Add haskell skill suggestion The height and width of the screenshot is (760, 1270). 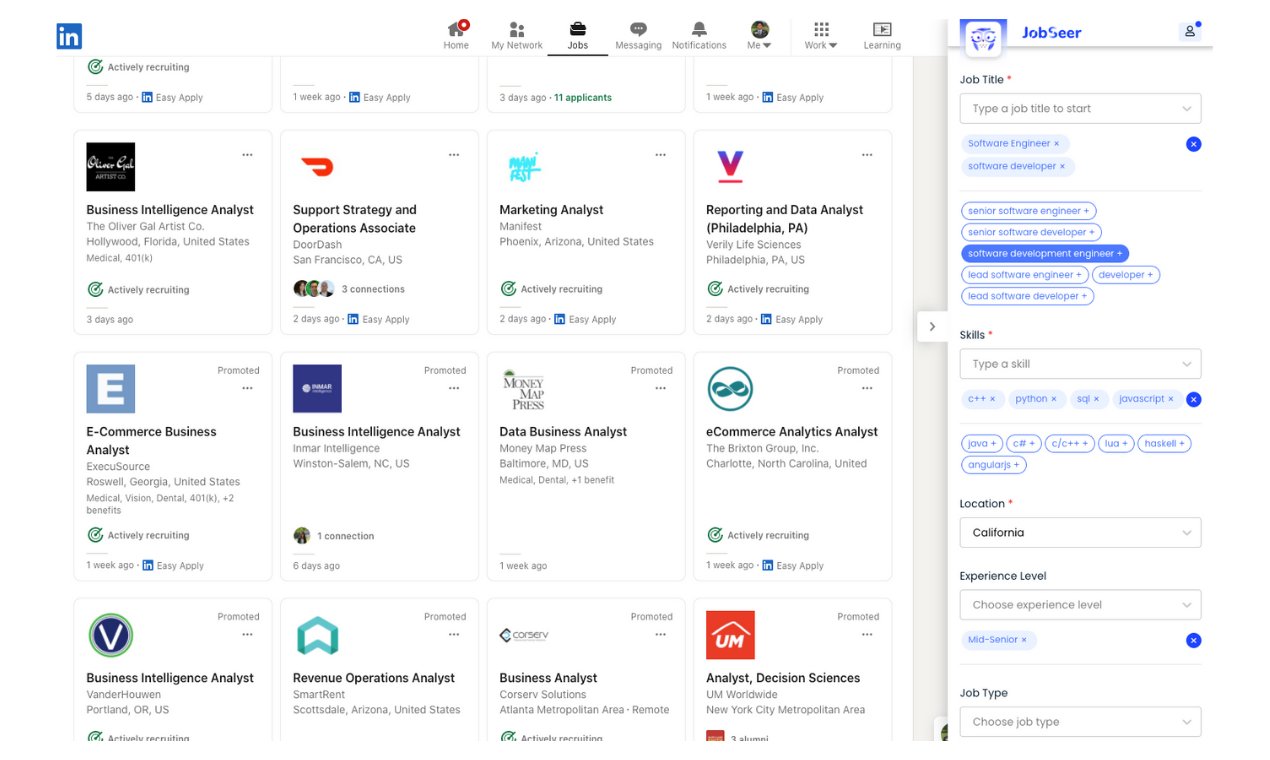[x=1164, y=443]
